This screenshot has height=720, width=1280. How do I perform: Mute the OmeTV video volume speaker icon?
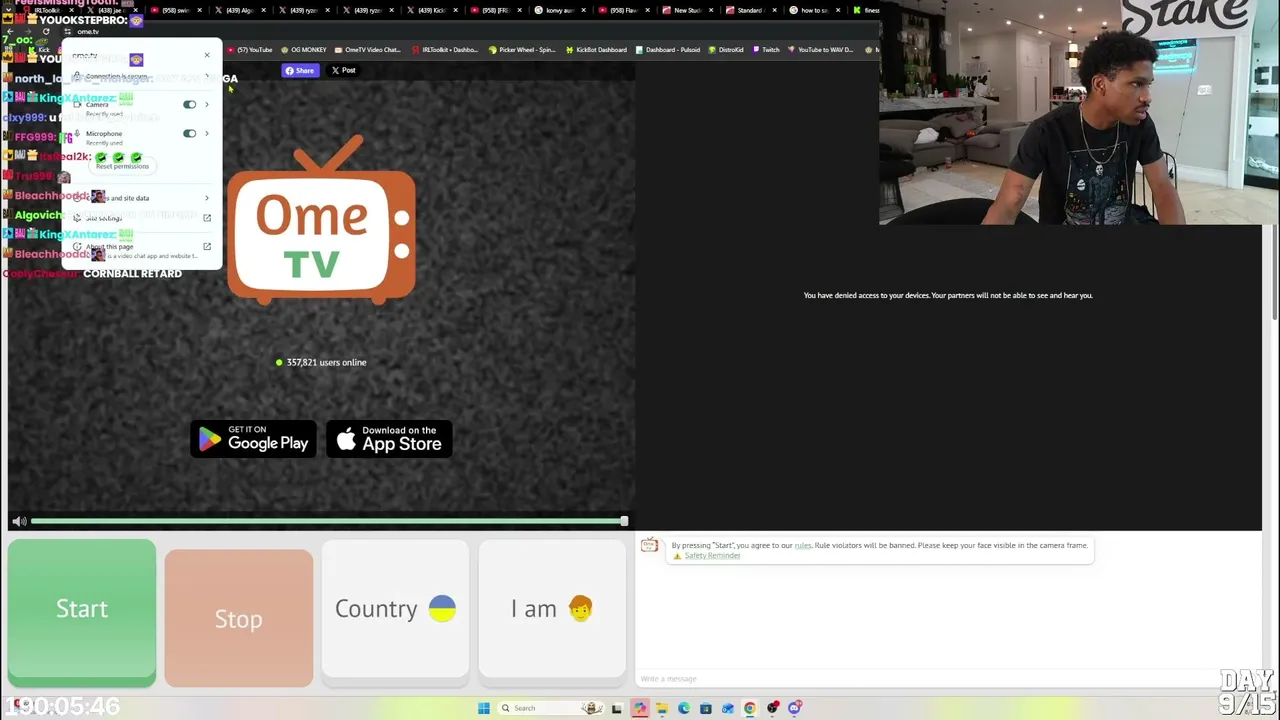19,521
